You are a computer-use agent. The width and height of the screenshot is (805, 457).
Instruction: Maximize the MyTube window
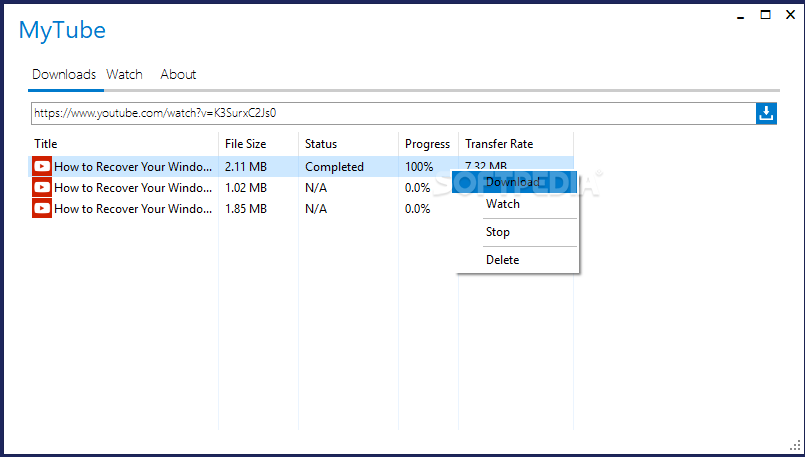point(765,15)
